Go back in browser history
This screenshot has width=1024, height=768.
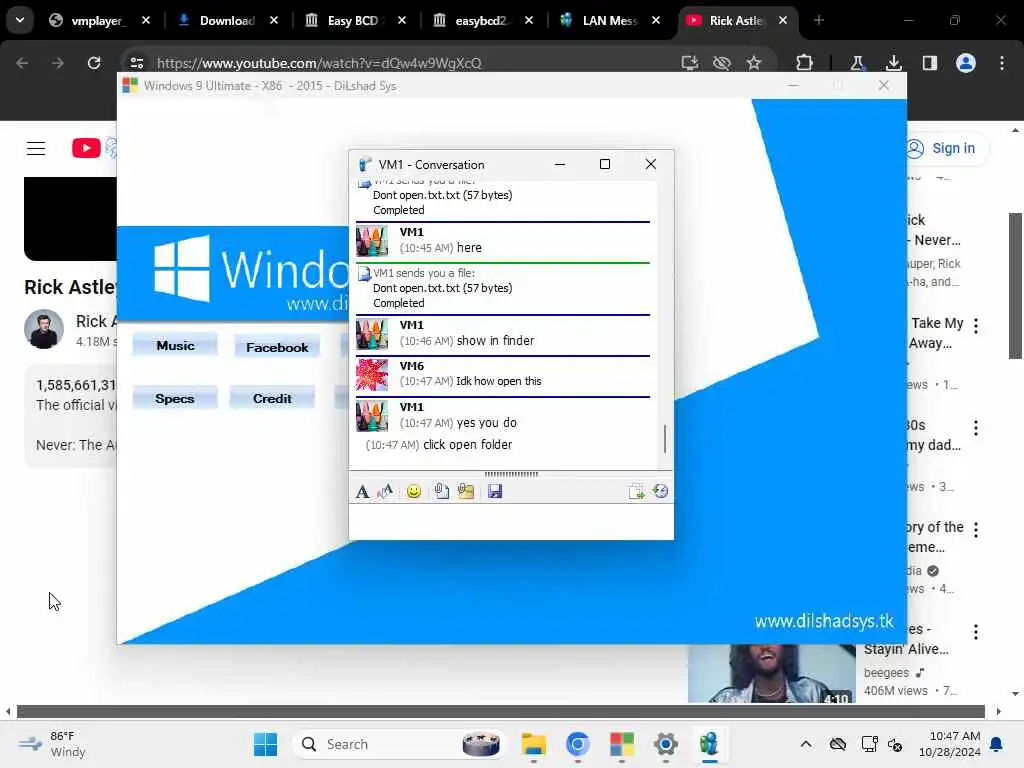click(x=22, y=63)
